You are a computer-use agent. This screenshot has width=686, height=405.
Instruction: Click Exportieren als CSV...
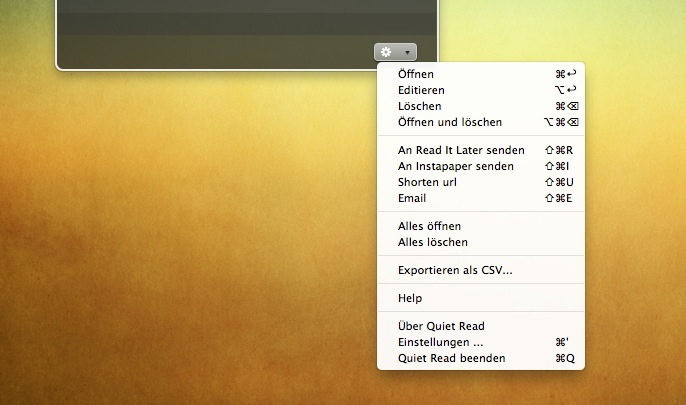[x=481, y=270]
